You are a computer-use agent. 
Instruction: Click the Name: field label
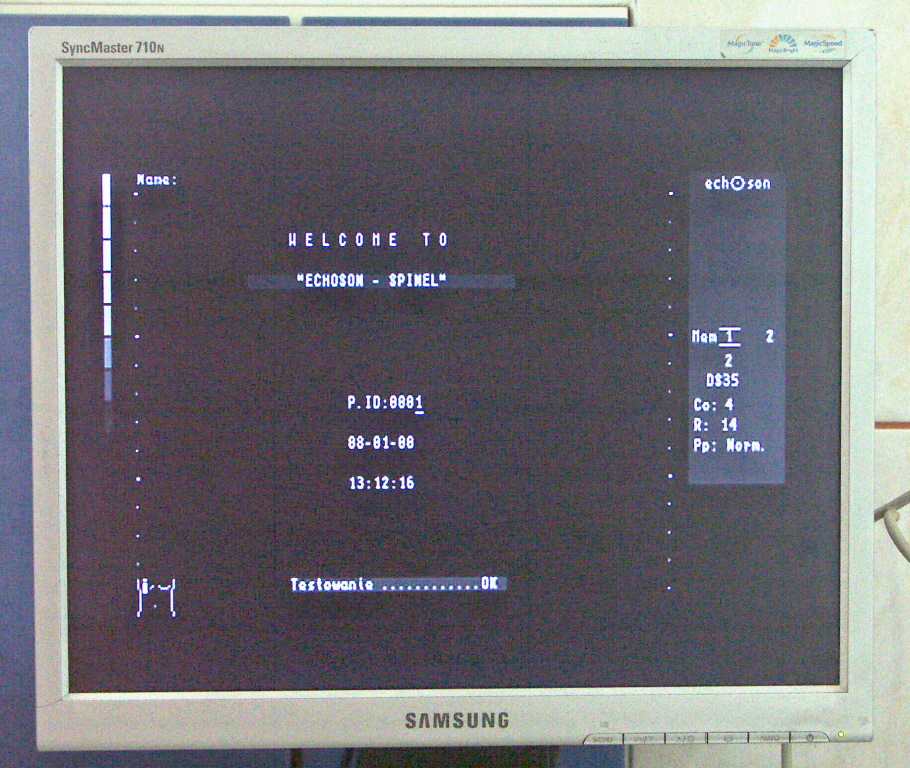pyautogui.click(x=156, y=179)
